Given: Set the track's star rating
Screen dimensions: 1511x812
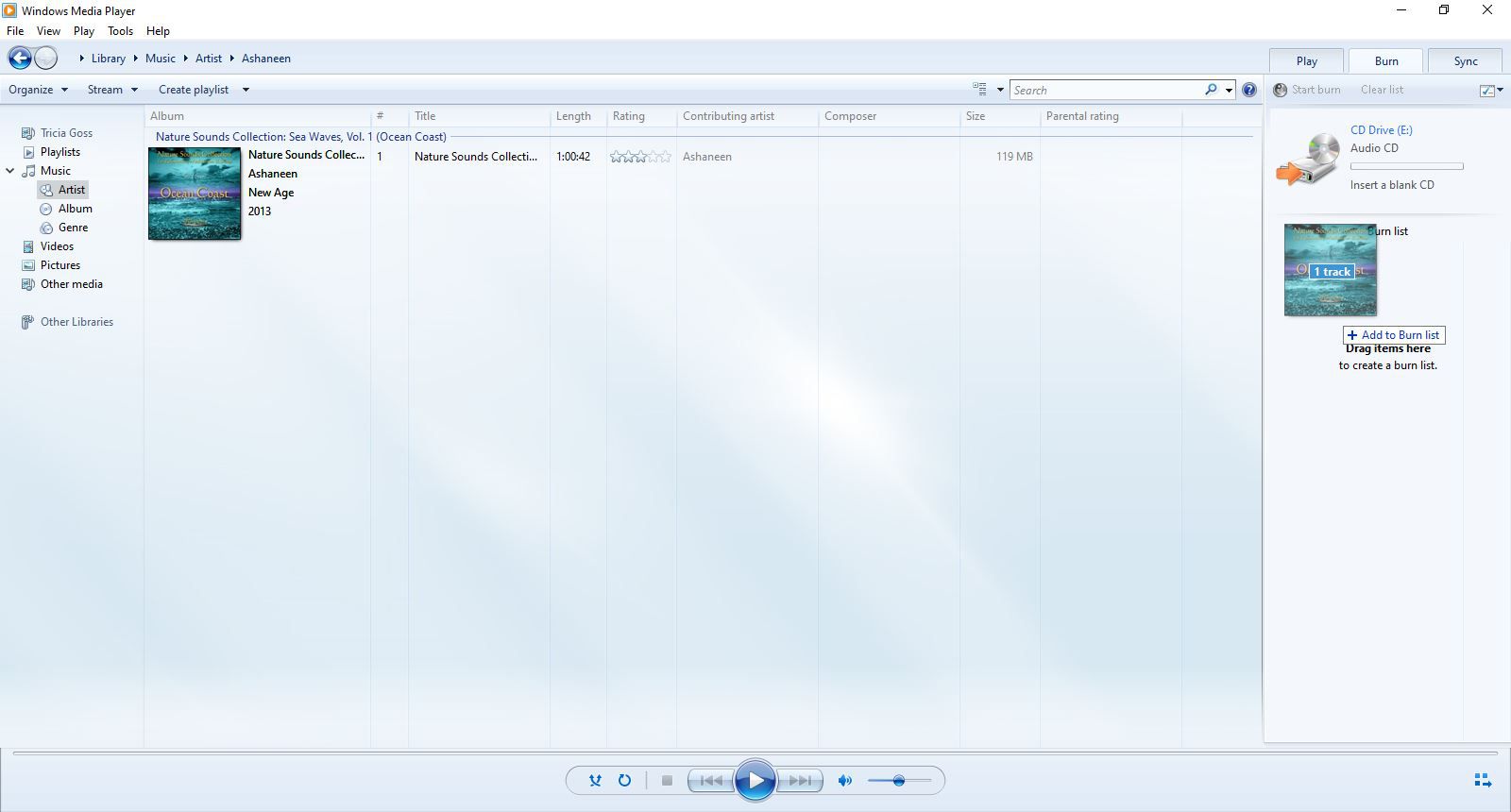Looking at the screenshot, I should pos(640,157).
